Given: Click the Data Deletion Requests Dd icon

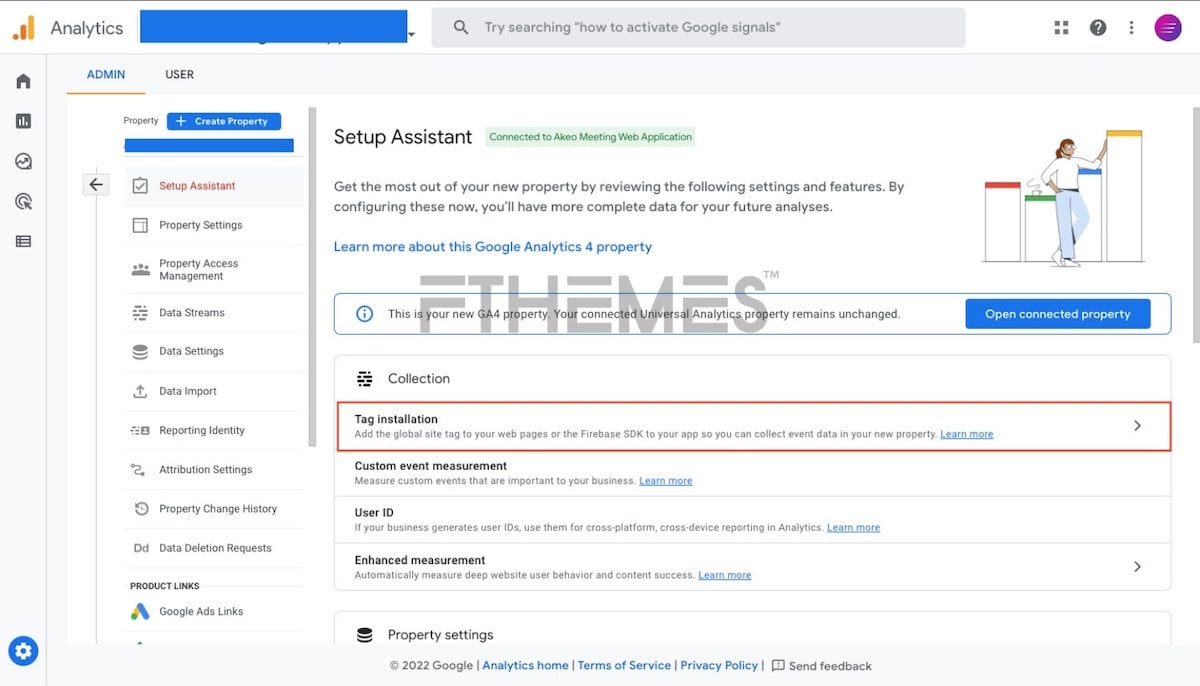Looking at the screenshot, I should [x=140, y=548].
